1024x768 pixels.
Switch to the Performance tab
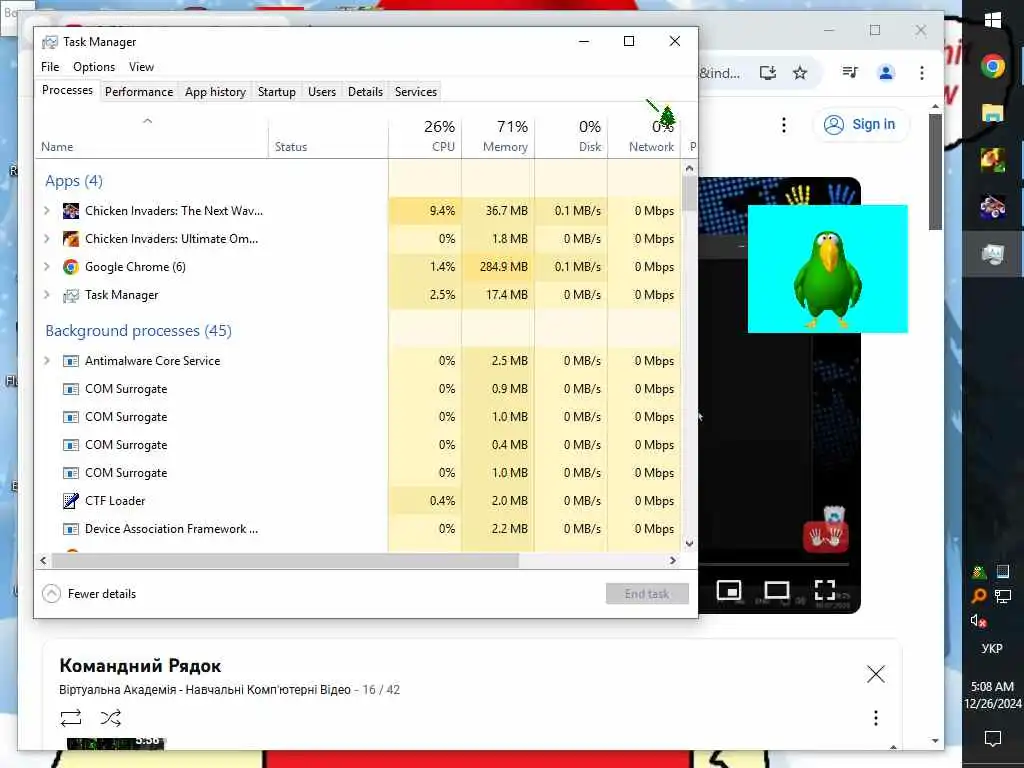click(x=139, y=92)
